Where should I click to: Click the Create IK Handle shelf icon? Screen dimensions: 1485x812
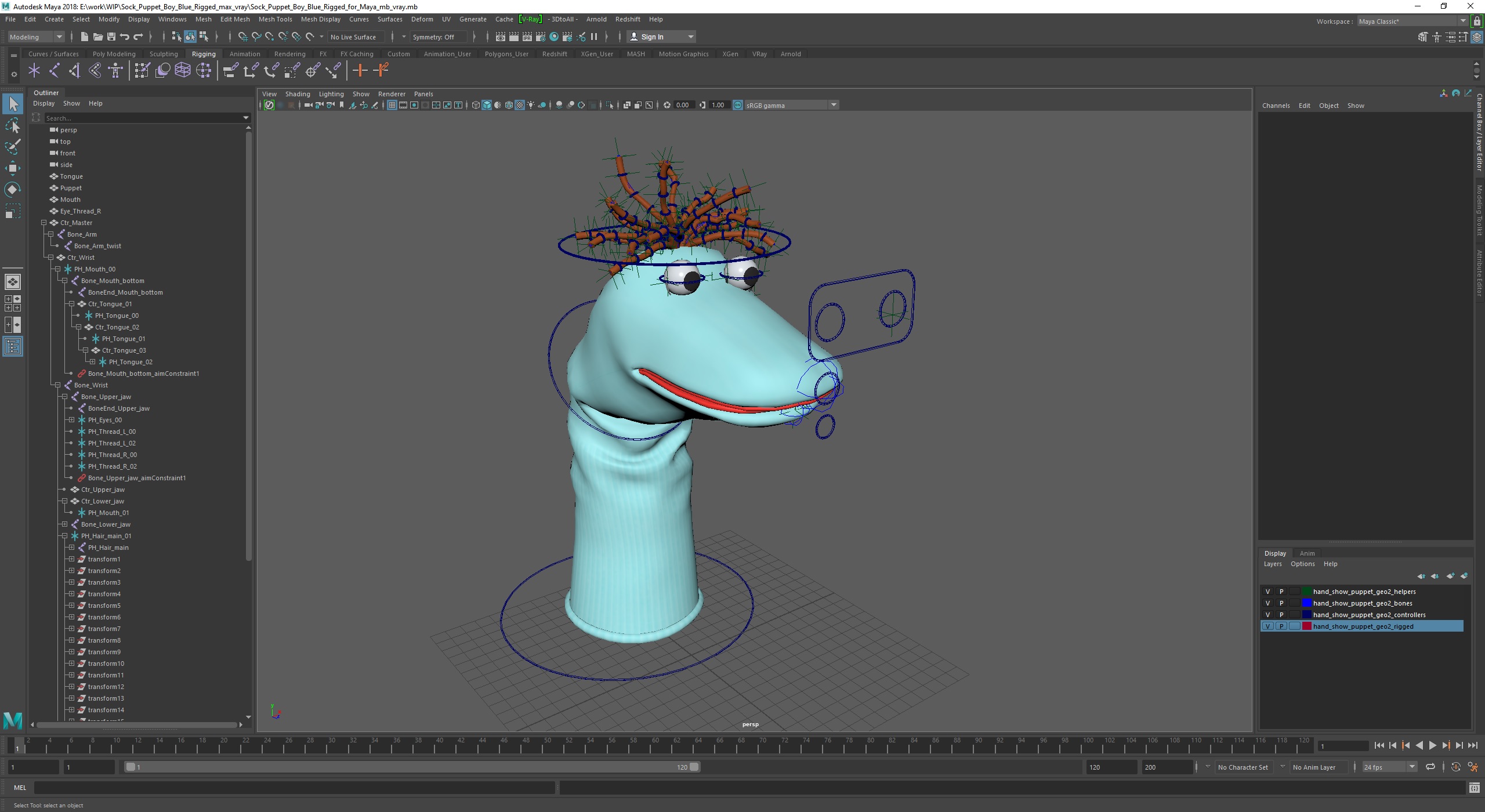(74, 71)
